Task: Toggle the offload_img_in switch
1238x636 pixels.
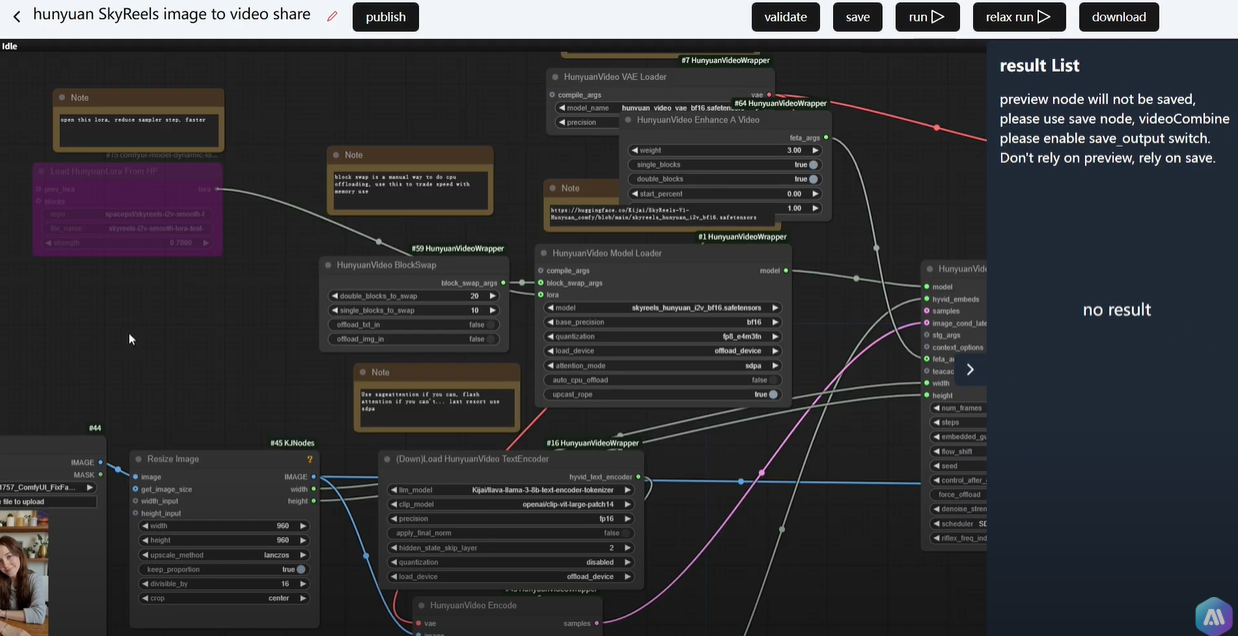Action: click(492, 339)
